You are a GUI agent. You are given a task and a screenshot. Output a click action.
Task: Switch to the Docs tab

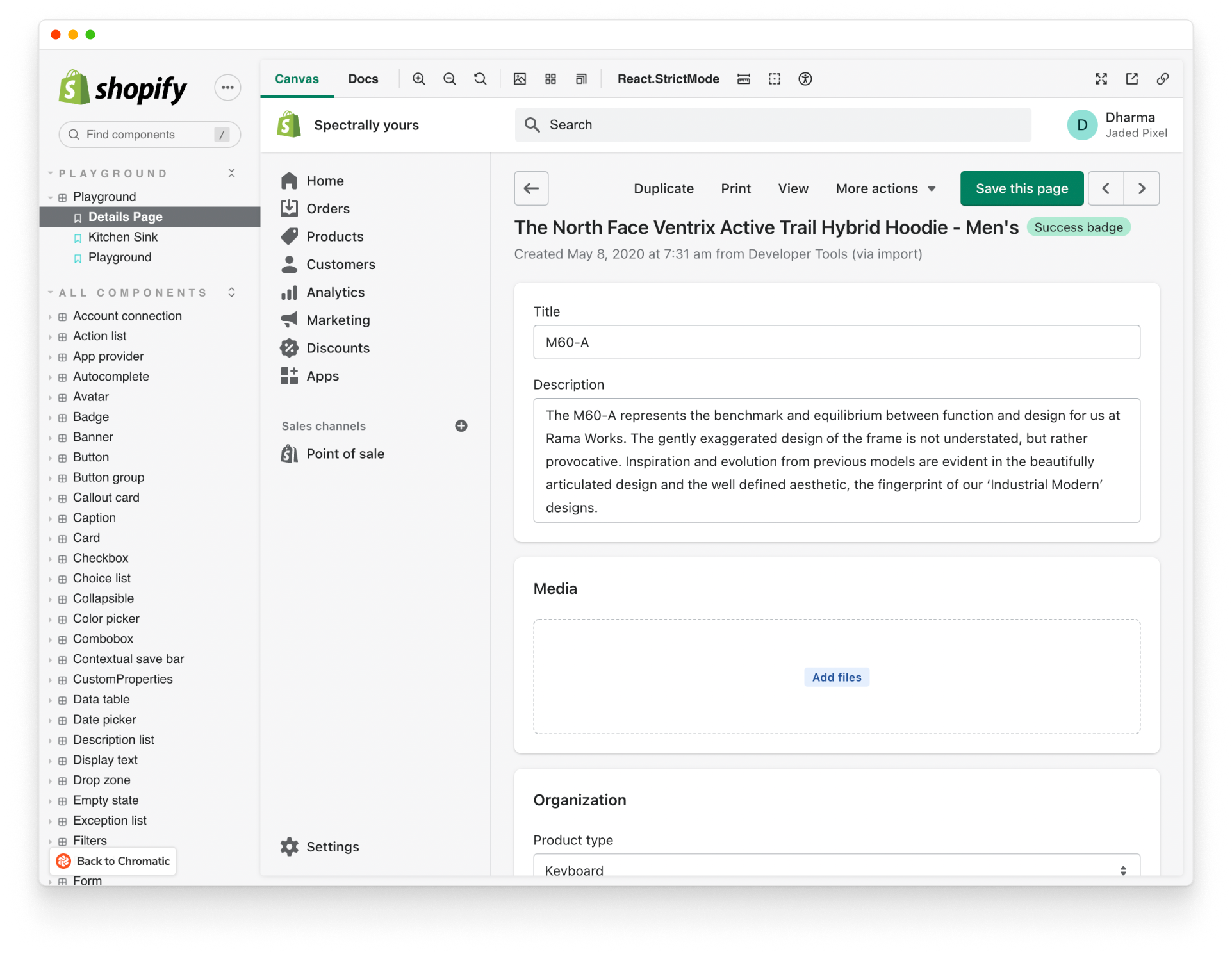point(363,79)
